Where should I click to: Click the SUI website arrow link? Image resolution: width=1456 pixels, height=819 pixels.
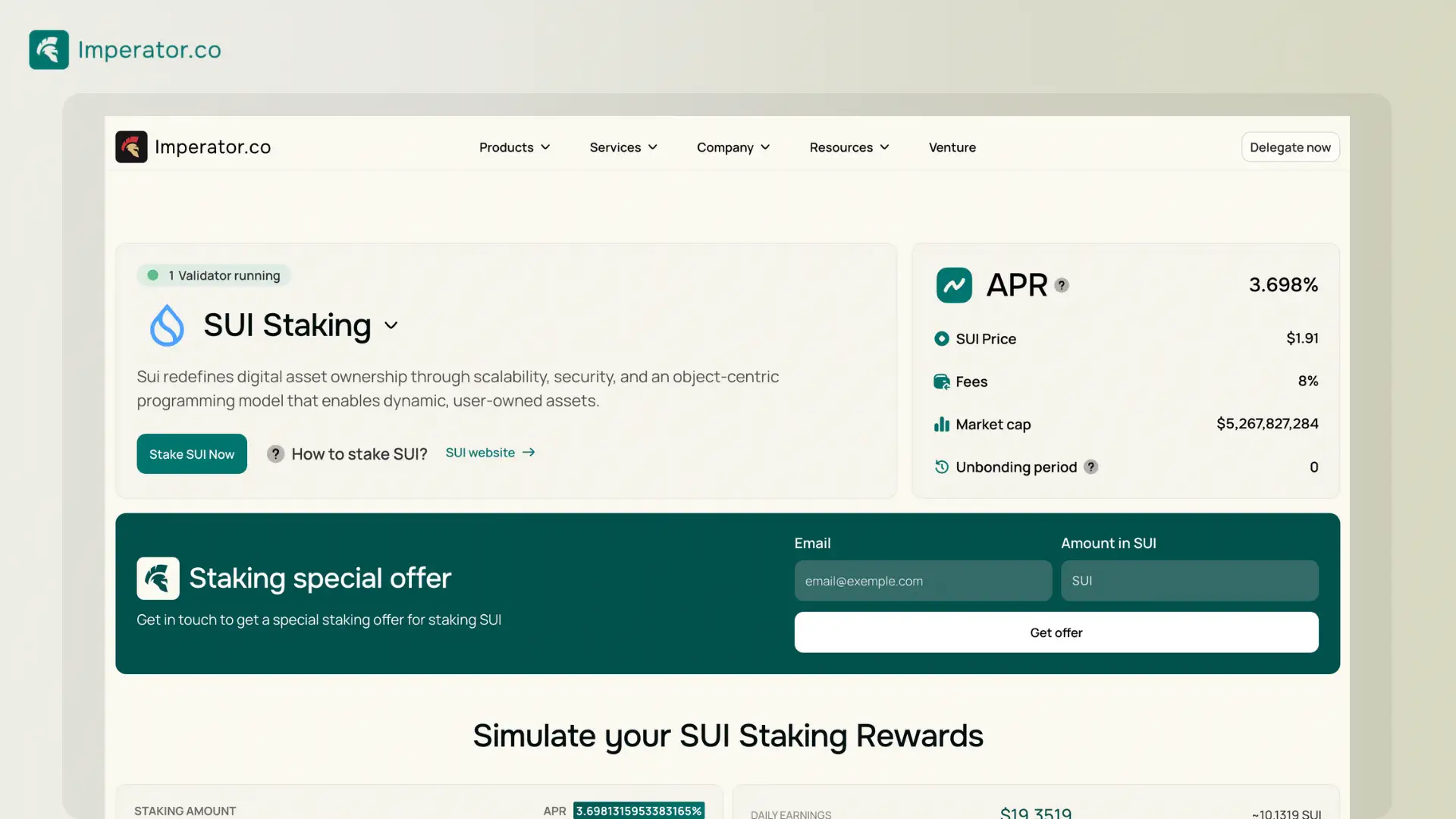490,453
